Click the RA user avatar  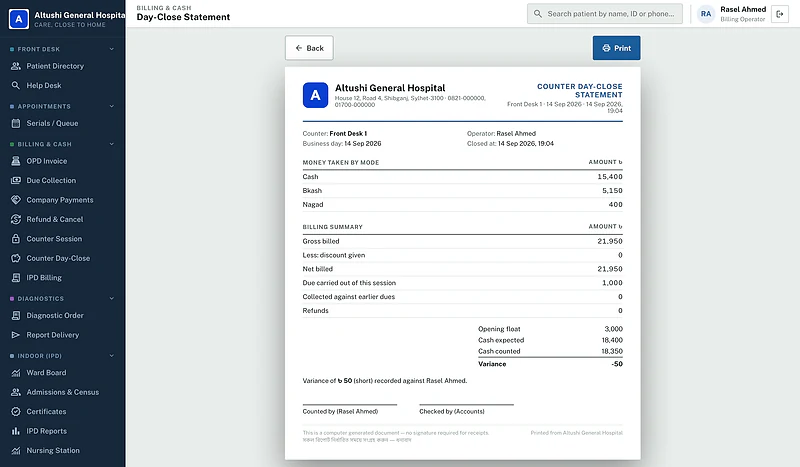coord(706,14)
